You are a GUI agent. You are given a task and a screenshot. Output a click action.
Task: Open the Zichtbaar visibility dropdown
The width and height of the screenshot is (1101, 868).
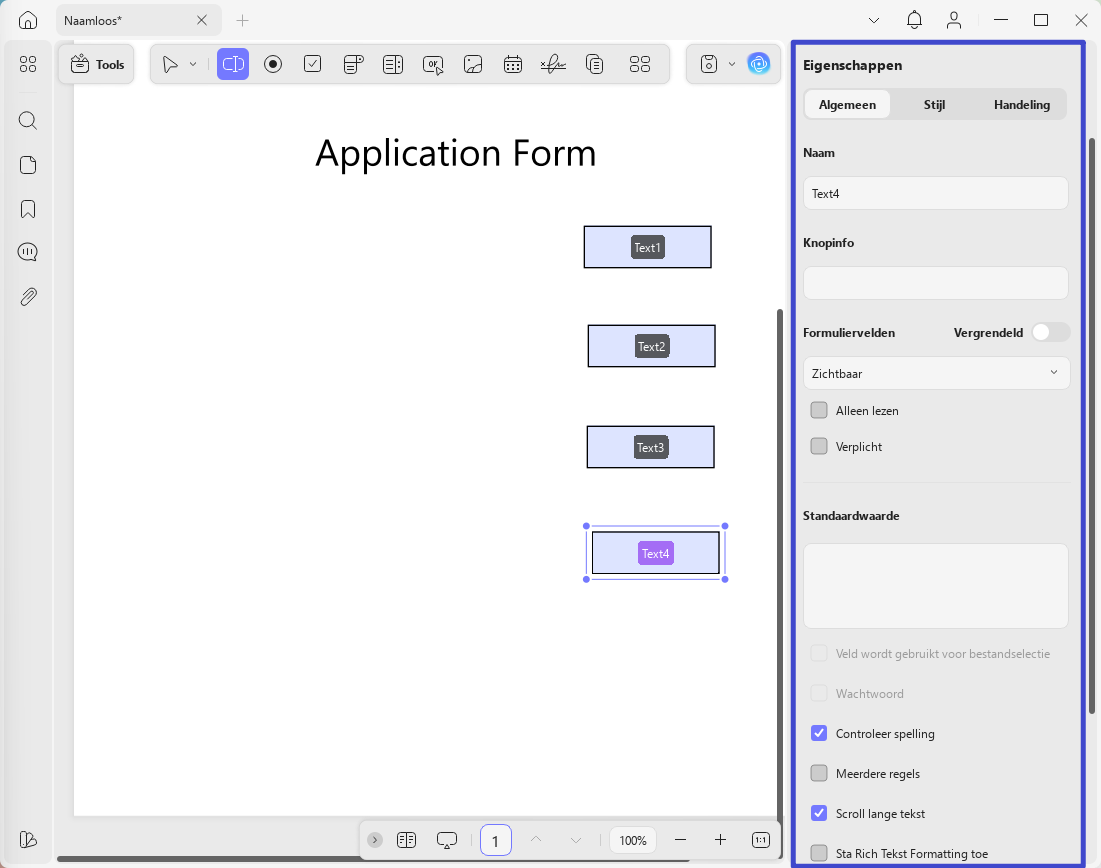[936, 373]
